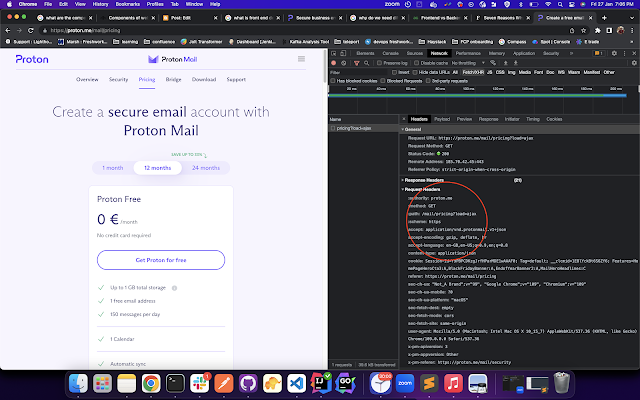The height and width of the screenshot is (400, 640).
Task: Click Get Proton for free button
Action: coord(161,260)
